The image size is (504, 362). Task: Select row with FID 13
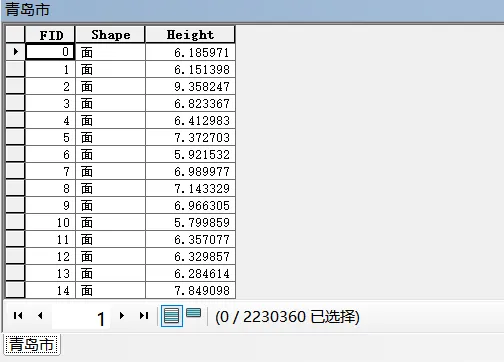pyautogui.click(x=15, y=273)
